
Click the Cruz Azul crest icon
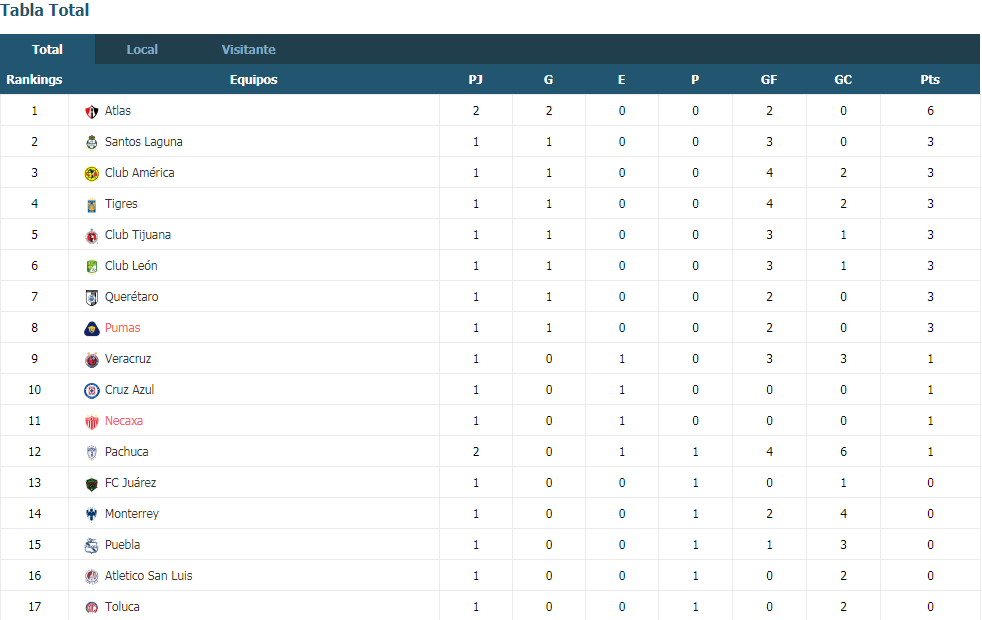91,391
